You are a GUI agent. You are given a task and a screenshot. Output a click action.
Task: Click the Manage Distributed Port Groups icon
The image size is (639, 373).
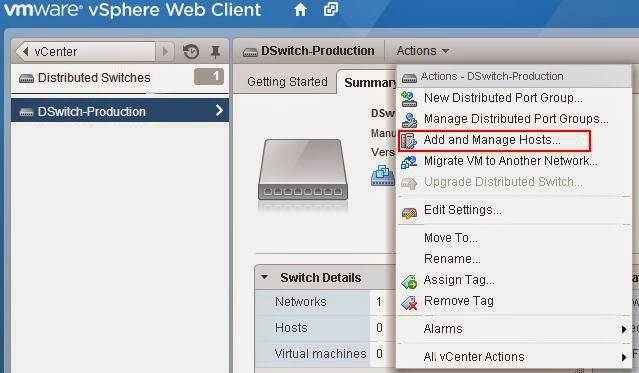pyautogui.click(x=409, y=120)
